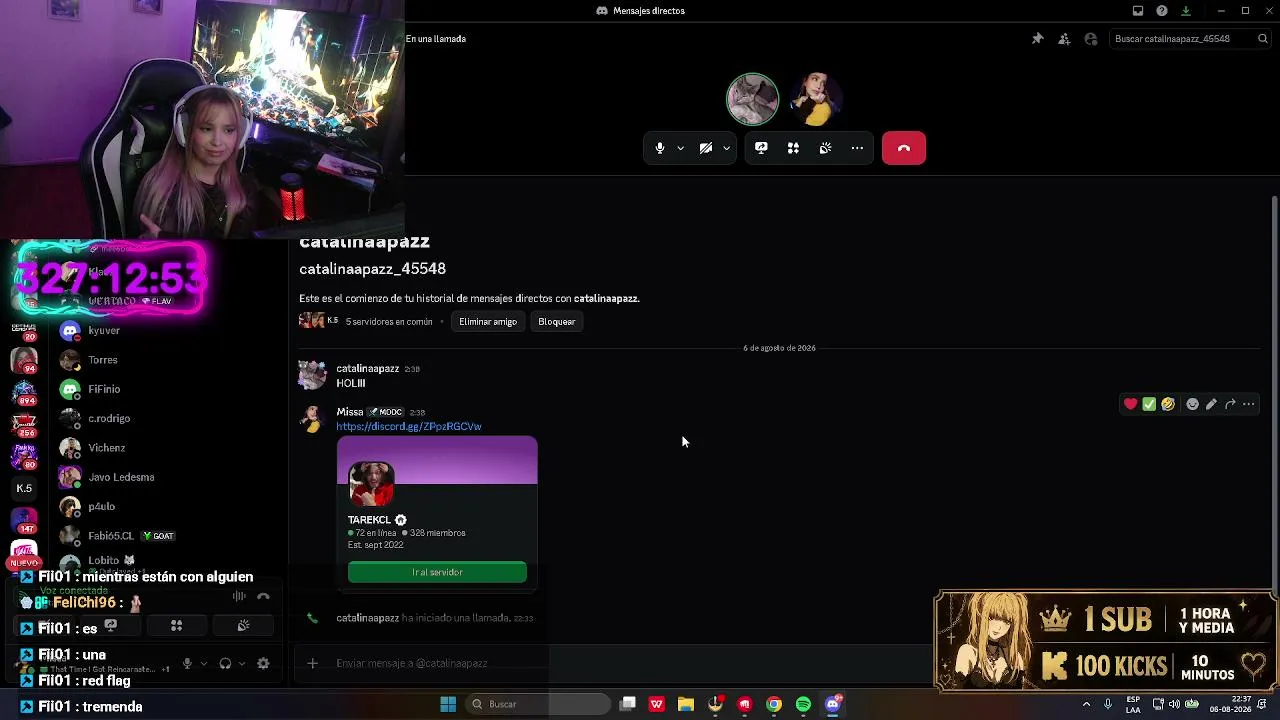Hang up the call with red button
This screenshot has width=1280, height=720.
pos(904,148)
